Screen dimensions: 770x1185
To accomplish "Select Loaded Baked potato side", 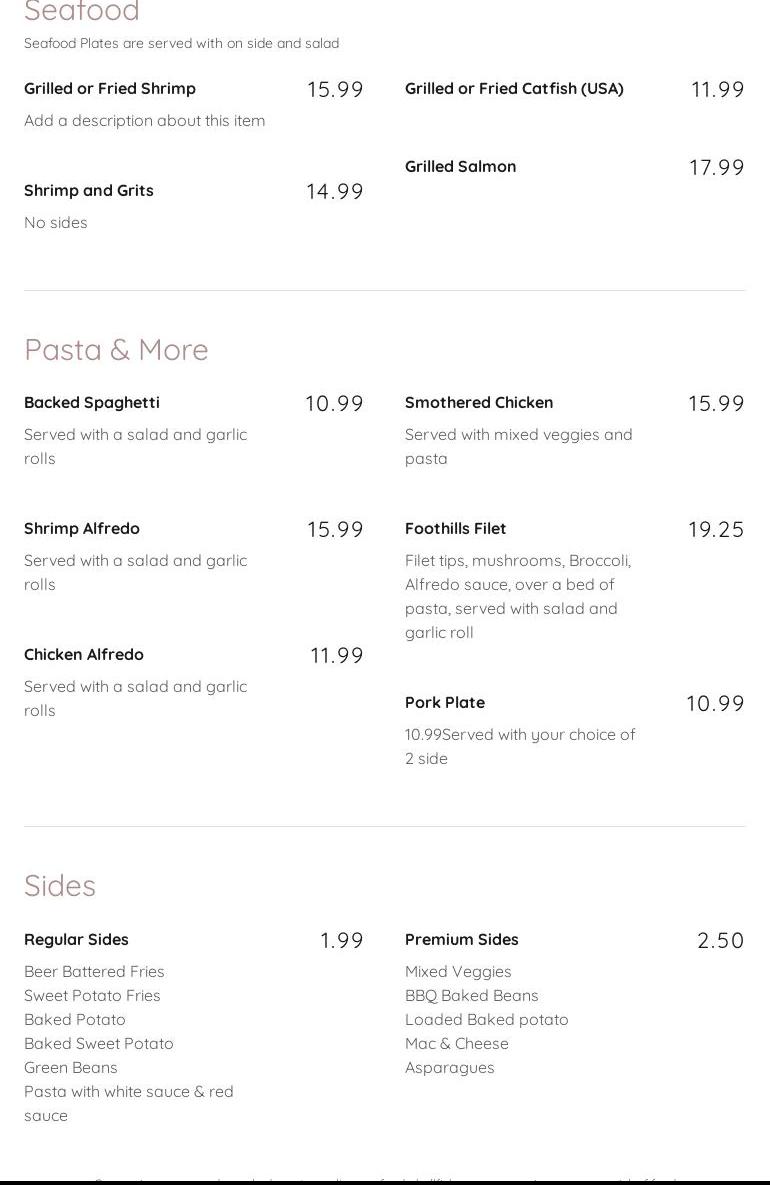I will (486, 1019).
